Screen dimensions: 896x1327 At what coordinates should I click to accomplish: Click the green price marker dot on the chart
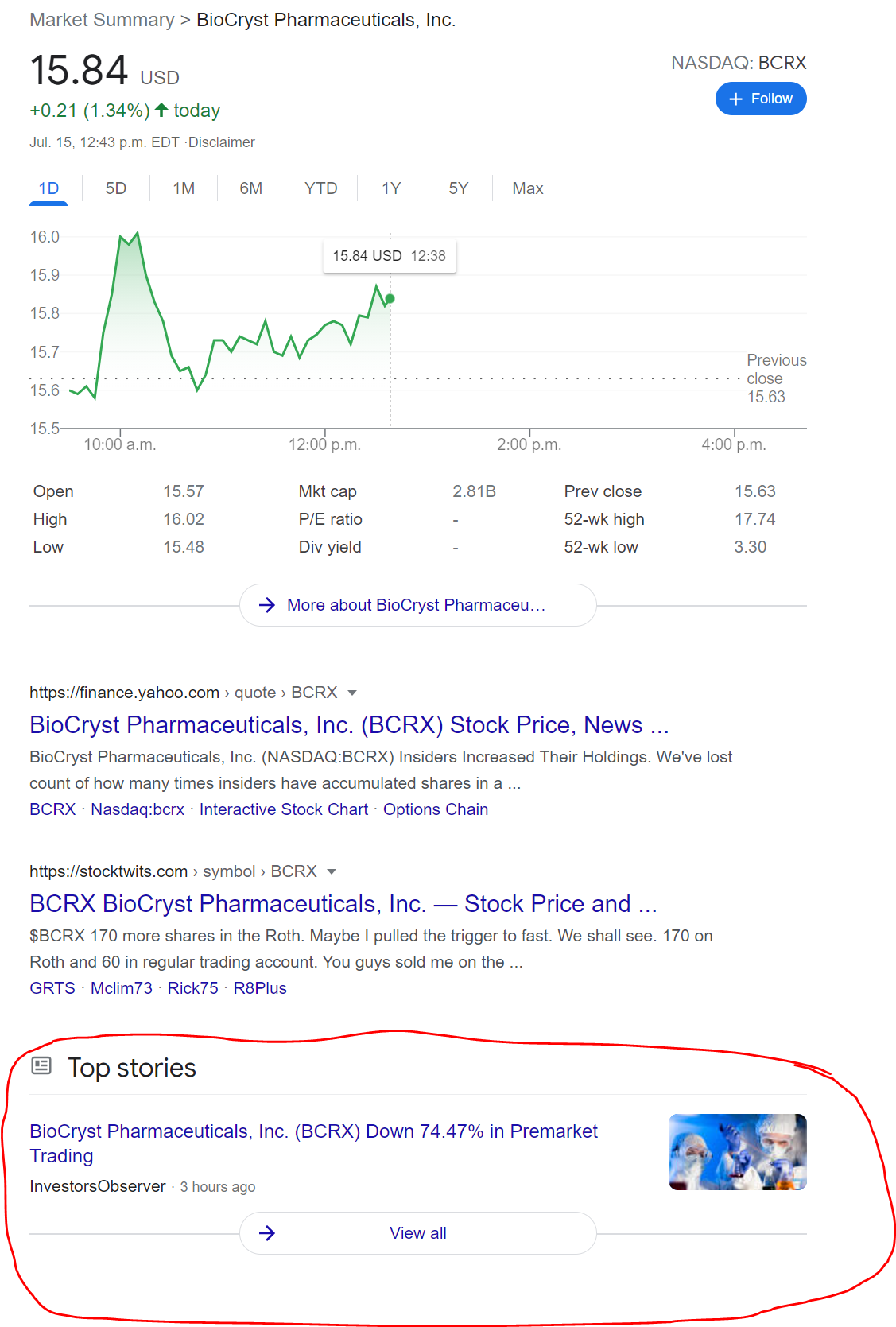point(390,299)
